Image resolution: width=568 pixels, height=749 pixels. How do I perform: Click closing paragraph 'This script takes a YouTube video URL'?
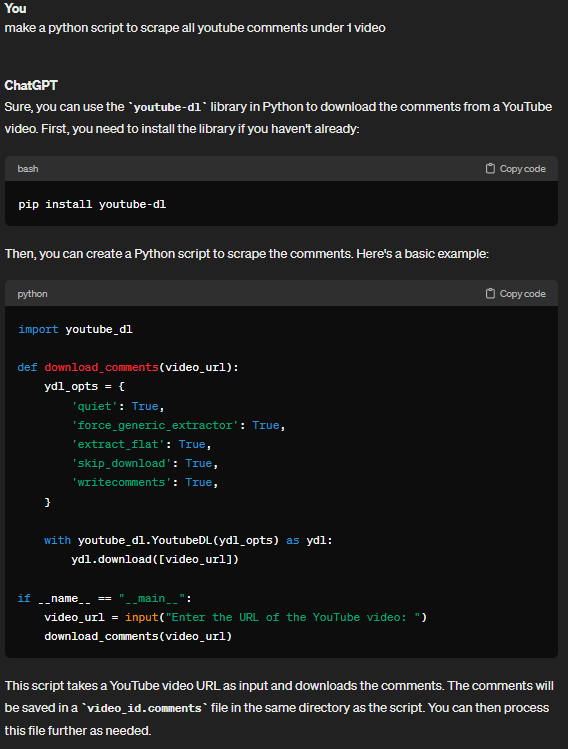279,708
